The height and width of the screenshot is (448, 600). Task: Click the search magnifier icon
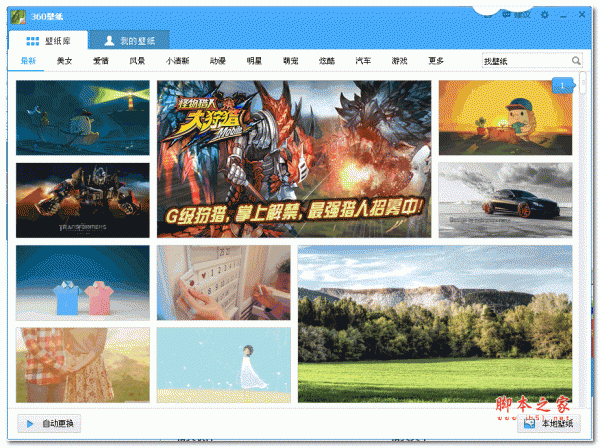tap(576, 61)
